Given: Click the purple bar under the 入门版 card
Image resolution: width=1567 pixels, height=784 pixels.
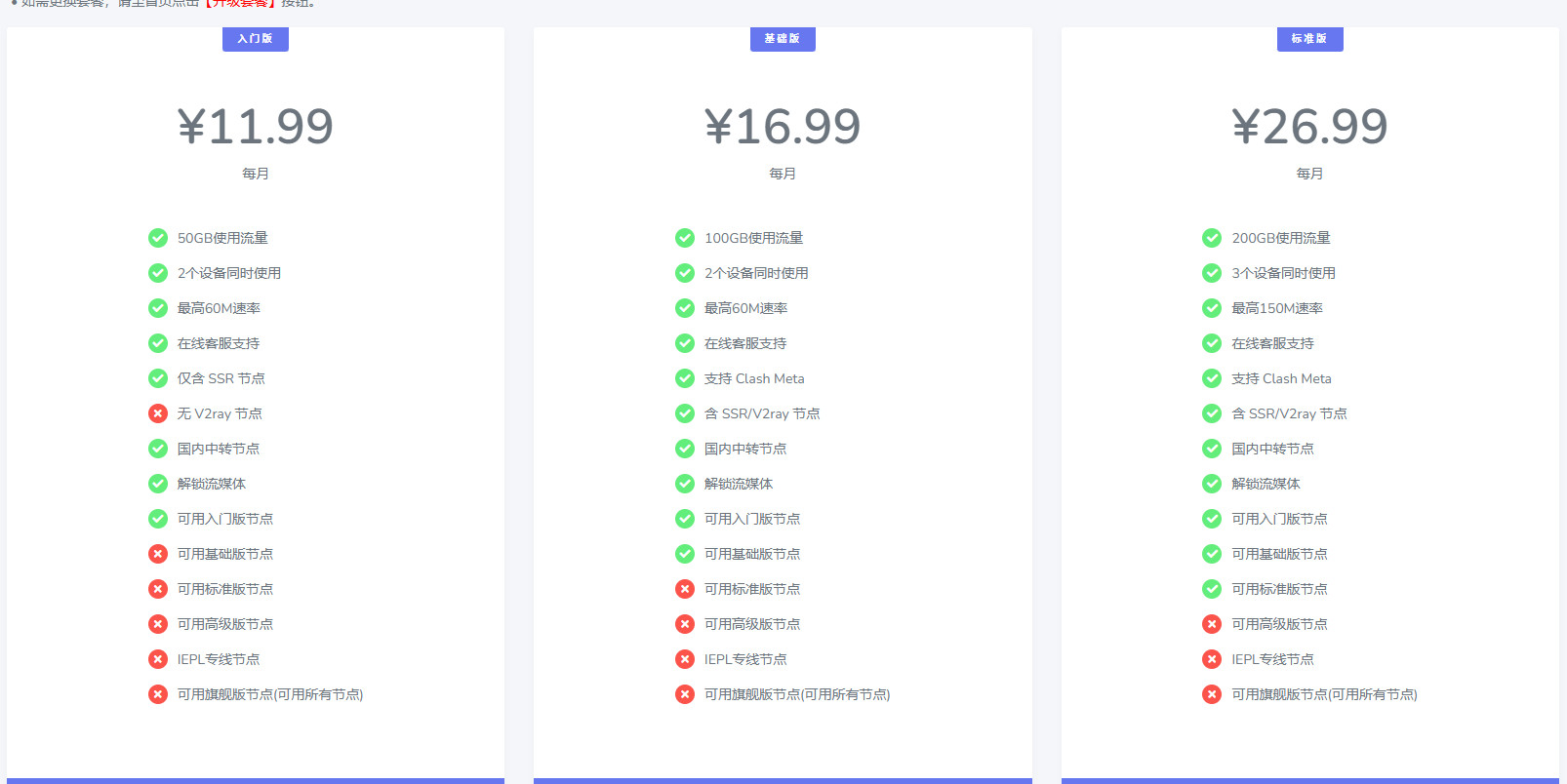Looking at the screenshot, I should click(256, 780).
